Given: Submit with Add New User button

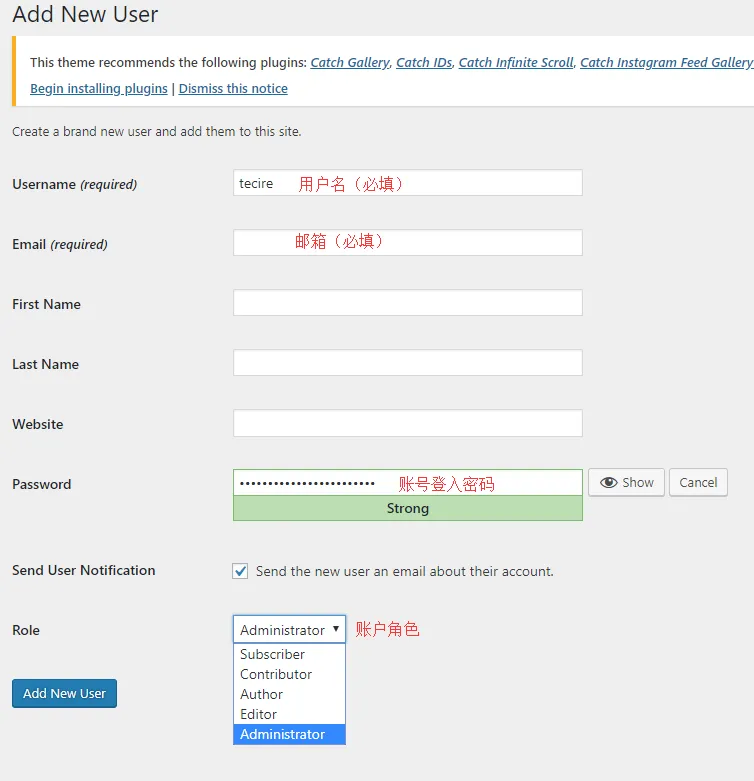Looking at the screenshot, I should pos(64,693).
